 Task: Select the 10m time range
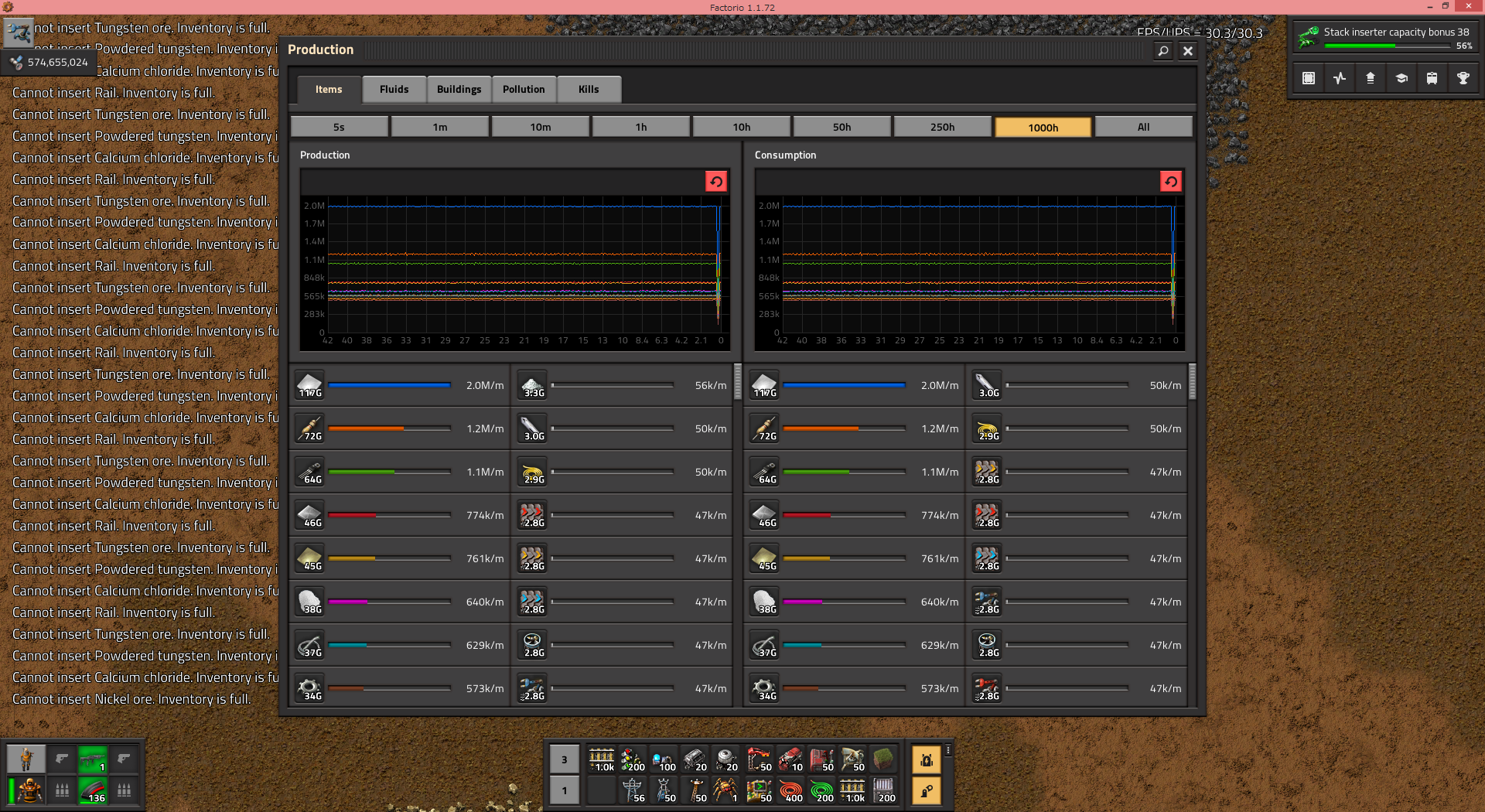click(541, 127)
